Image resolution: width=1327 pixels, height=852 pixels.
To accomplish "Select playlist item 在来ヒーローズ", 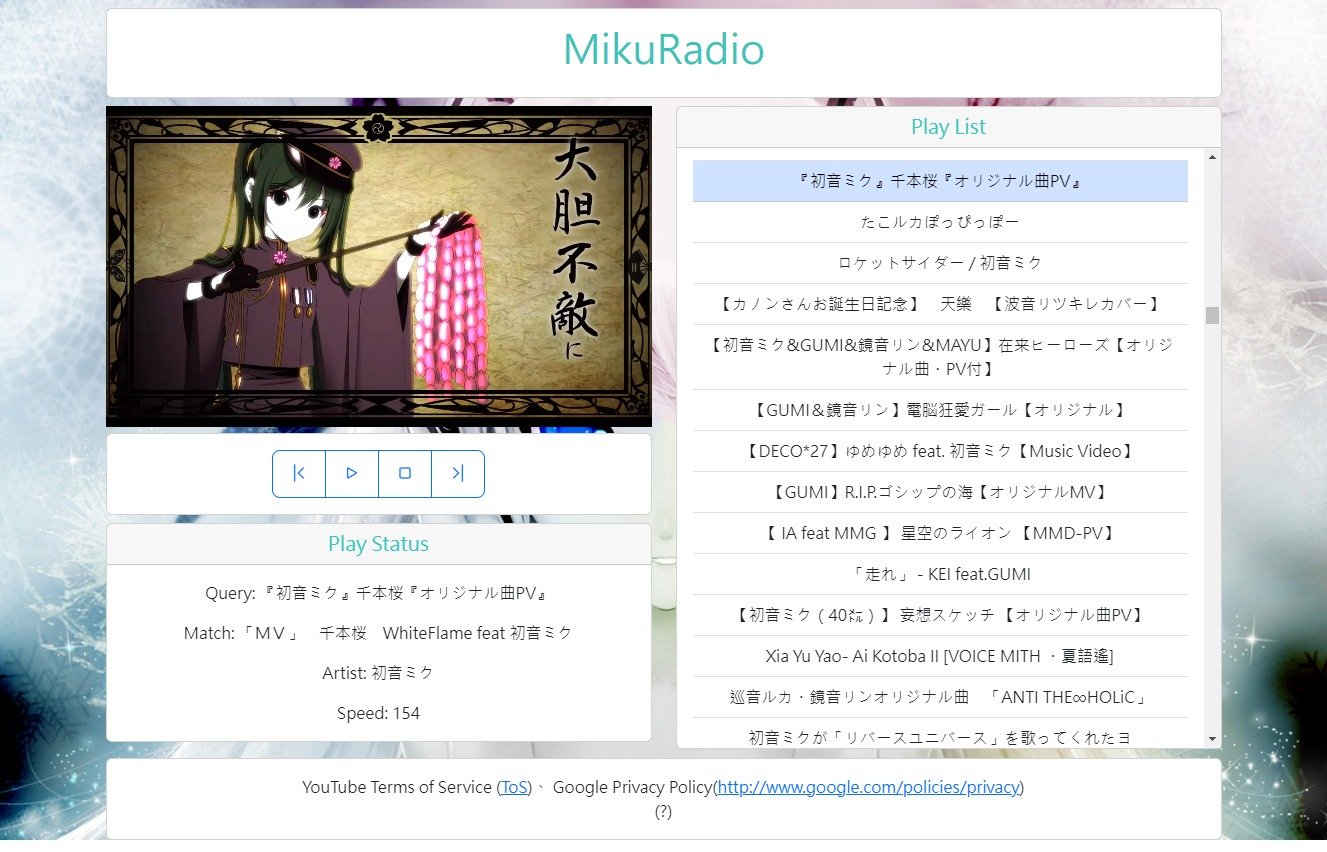I will coord(940,357).
